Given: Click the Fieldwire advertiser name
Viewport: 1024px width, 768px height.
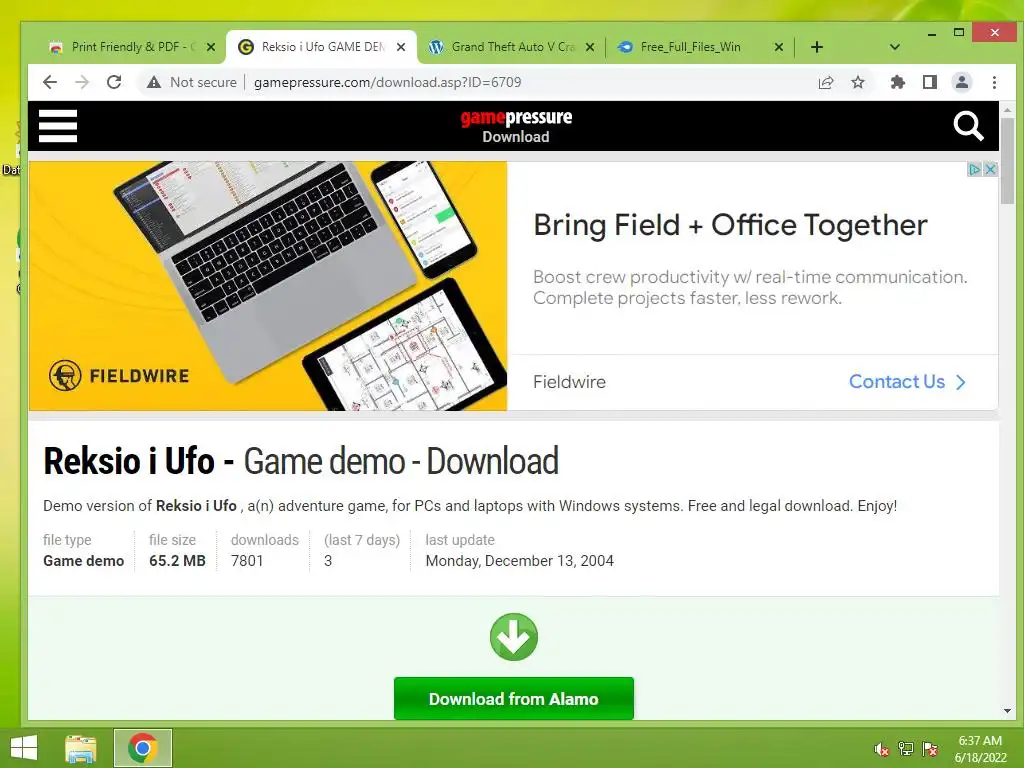Looking at the screenshot, I should pyautogui.click(x=569, y=382).
